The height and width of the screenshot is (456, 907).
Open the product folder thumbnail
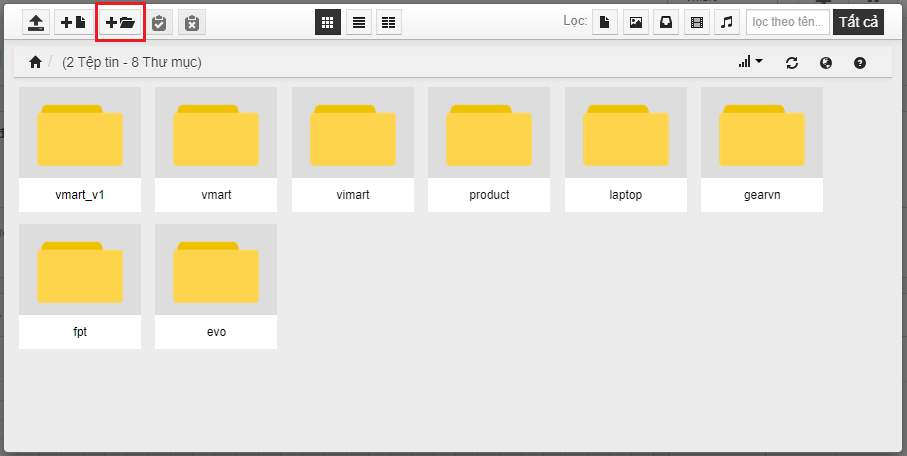pyautogui.click(x=489, y=133)
